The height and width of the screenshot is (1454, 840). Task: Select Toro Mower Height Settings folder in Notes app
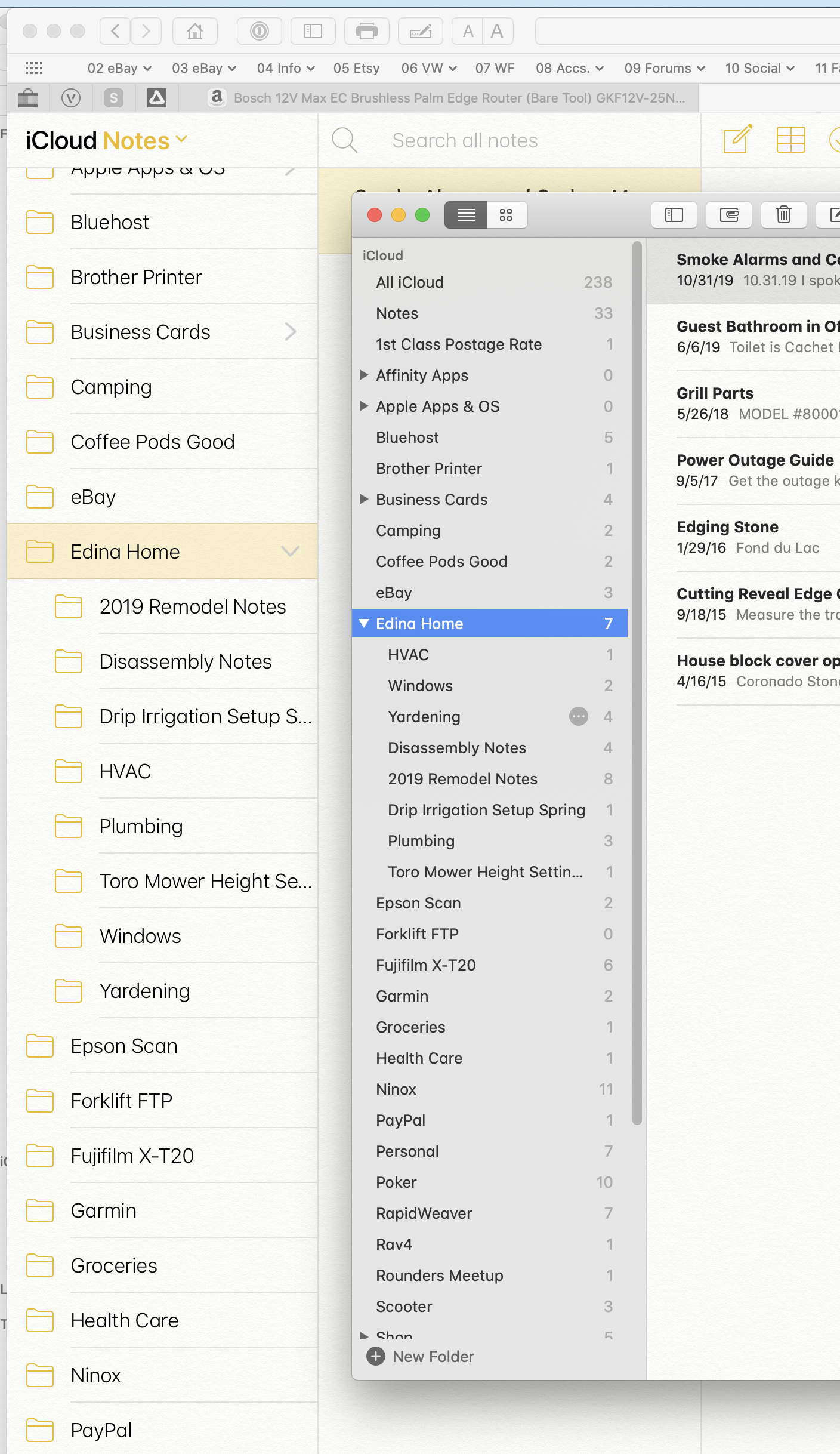coord(490,871)
